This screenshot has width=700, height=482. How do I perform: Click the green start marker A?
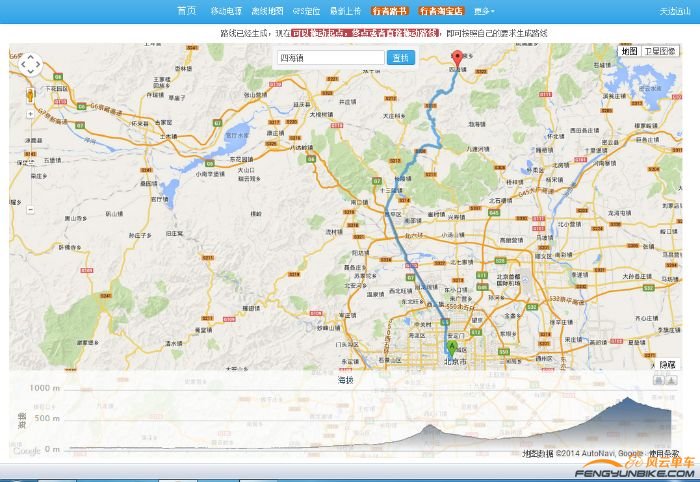pos(451,347)
